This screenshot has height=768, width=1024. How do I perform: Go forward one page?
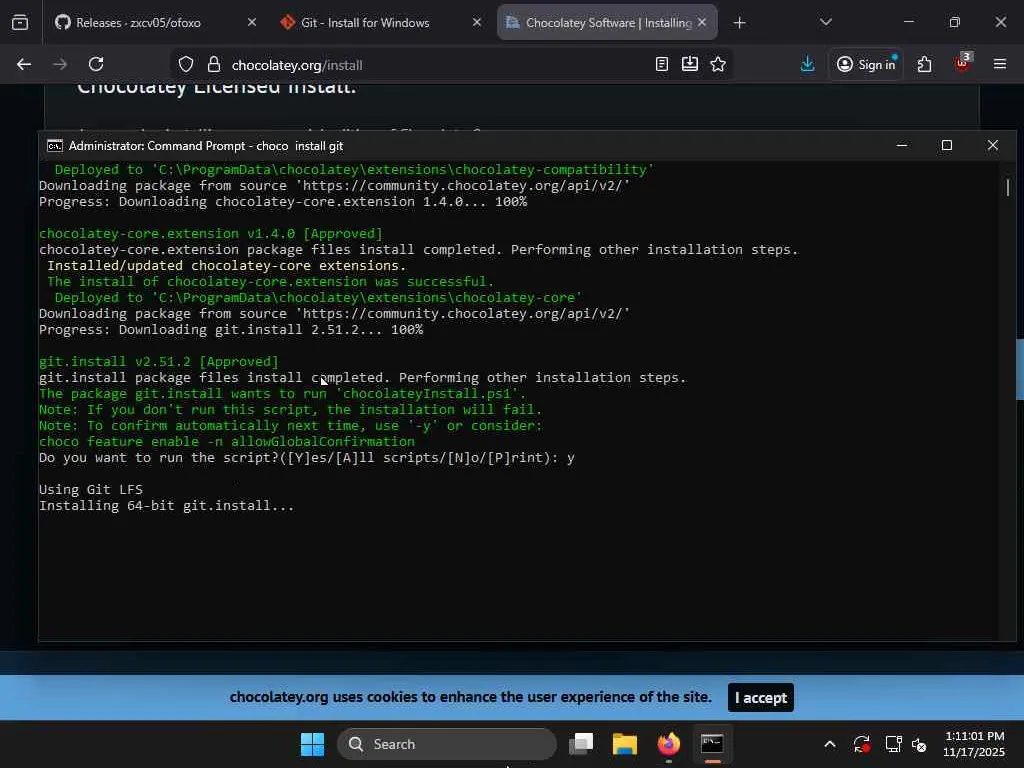pos(60,65)
